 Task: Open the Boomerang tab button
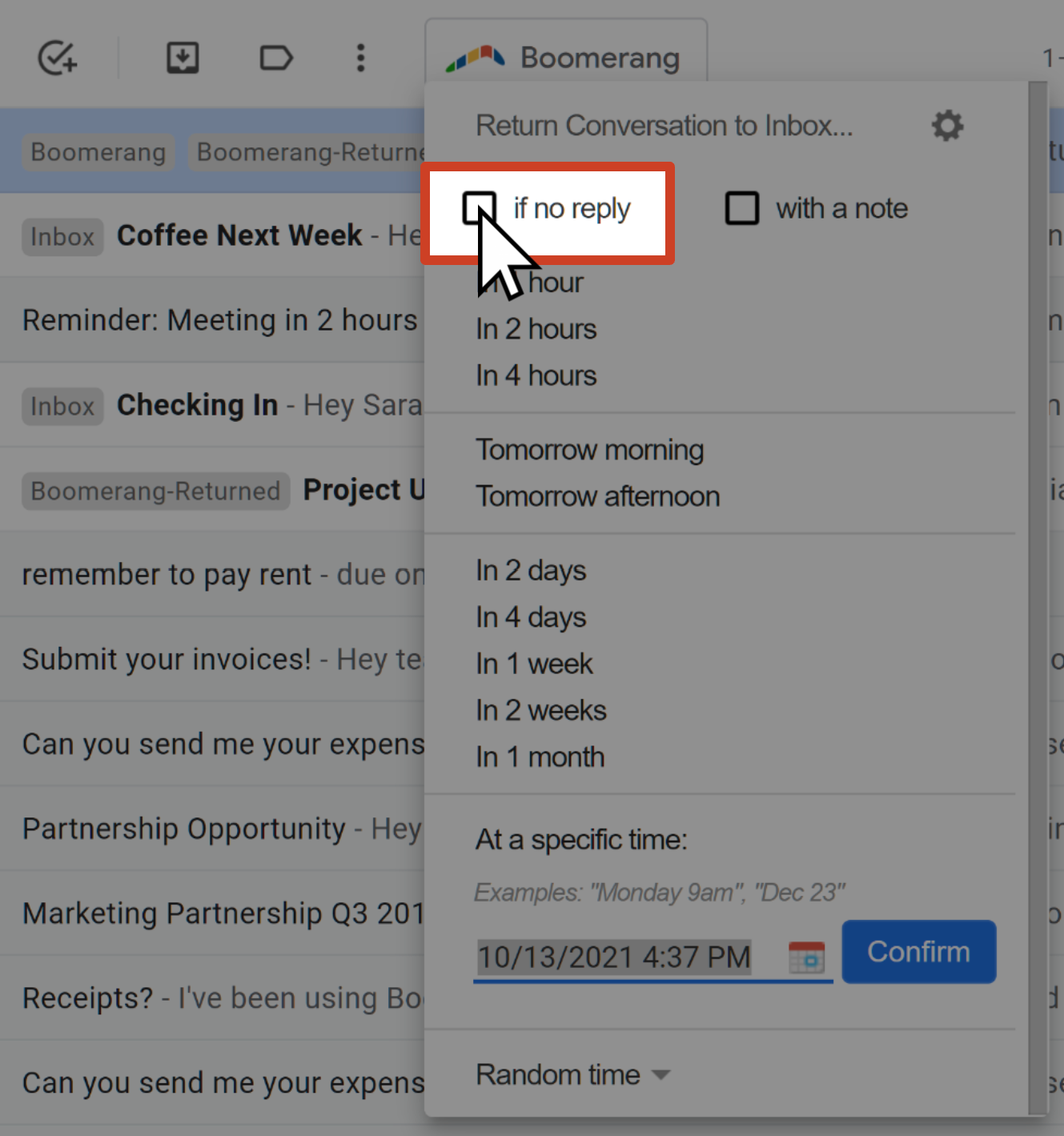click(566, 51)
